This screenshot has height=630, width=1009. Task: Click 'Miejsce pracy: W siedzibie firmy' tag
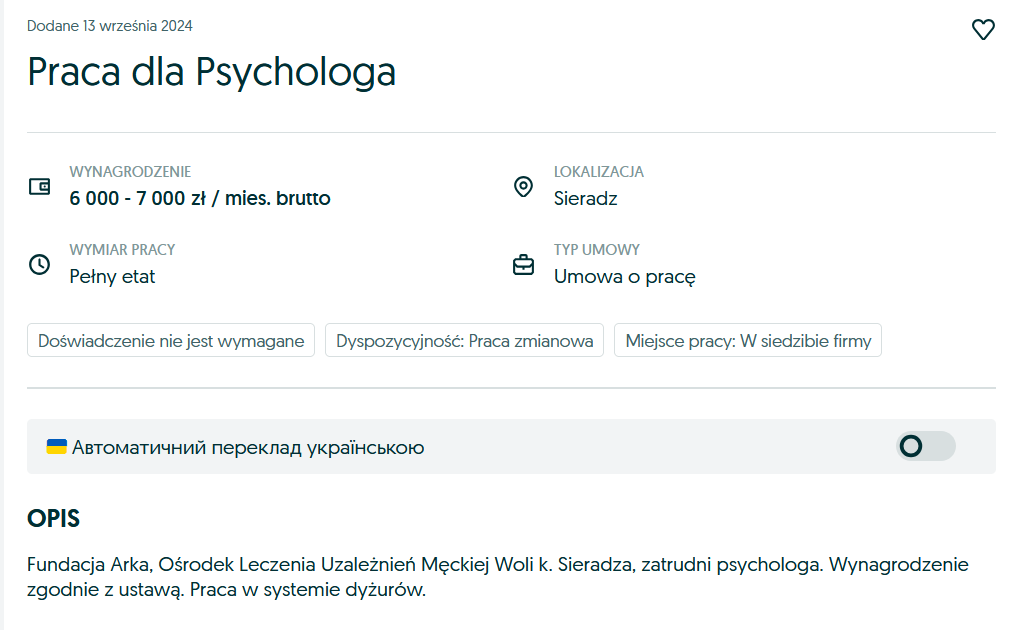(748, 340)
